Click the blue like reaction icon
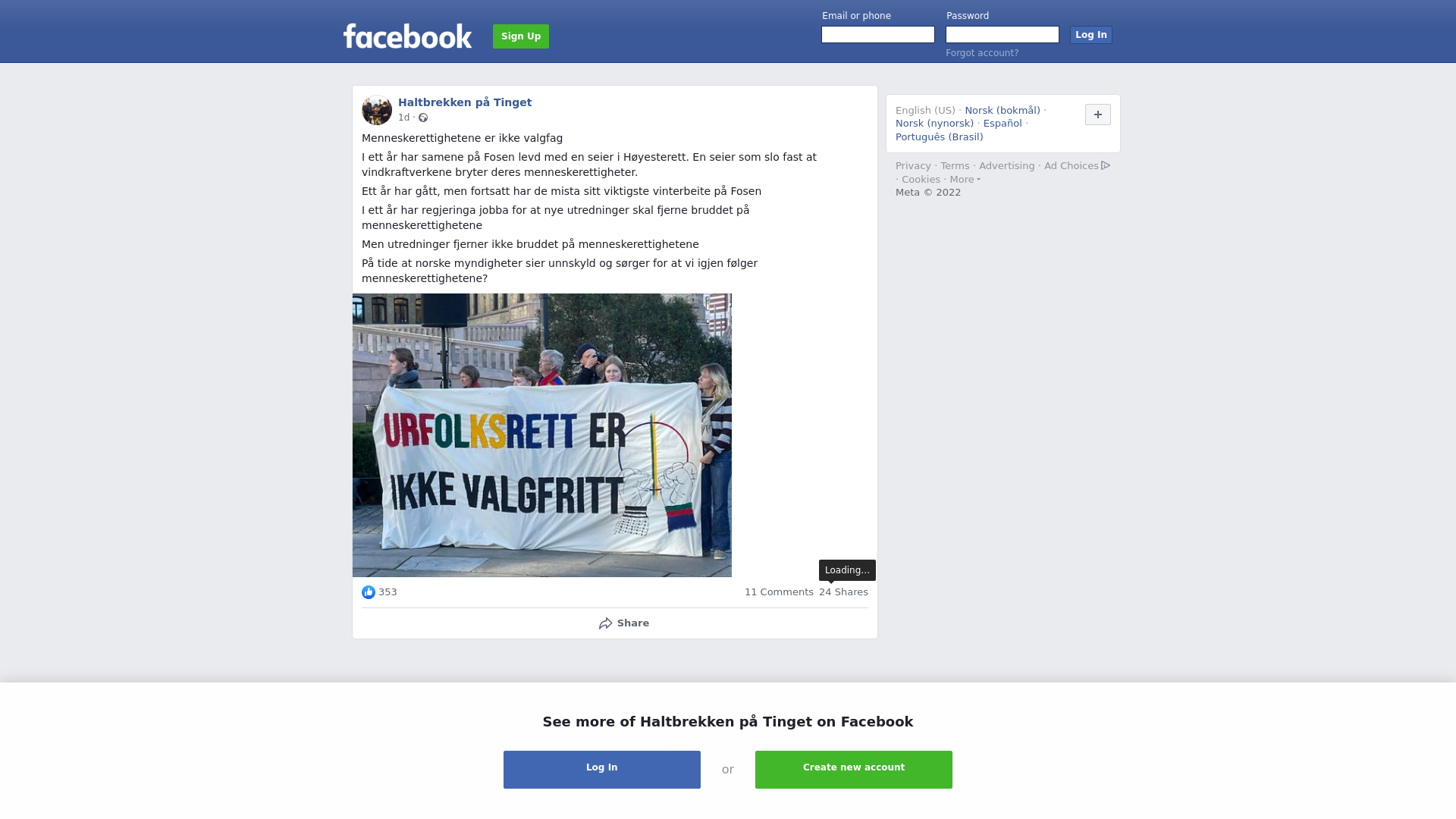This screenshot has height=819, width=1456. pos(369,592)
